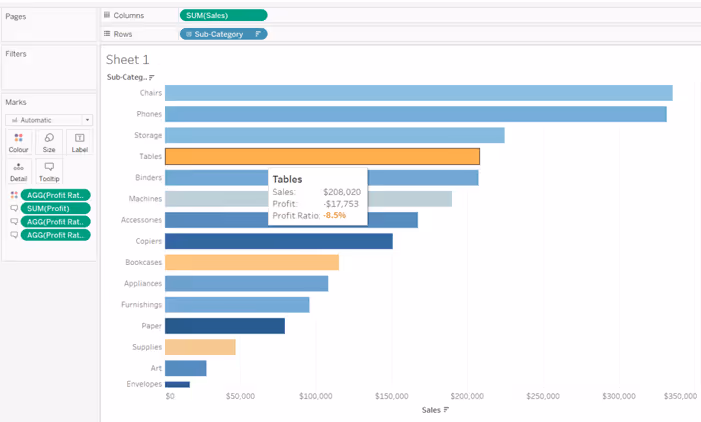Click the $200,000 axis tick label
The image size is (701, 422).
click(467, 396)
